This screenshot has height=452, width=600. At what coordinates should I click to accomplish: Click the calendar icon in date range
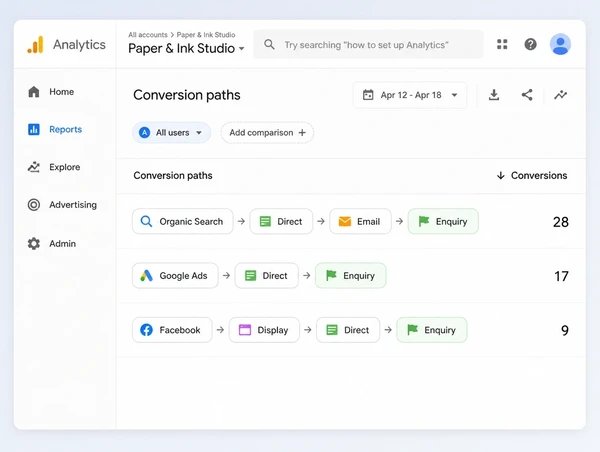coord(368,95)
